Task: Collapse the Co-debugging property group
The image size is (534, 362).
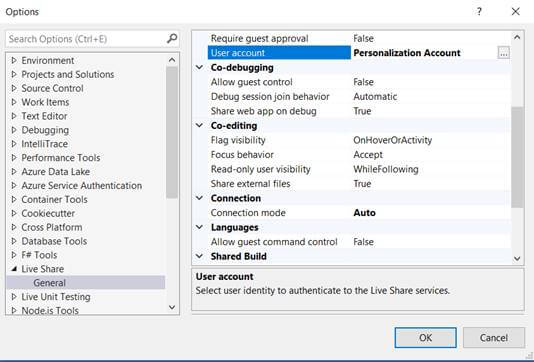Action: pos(200,67)
